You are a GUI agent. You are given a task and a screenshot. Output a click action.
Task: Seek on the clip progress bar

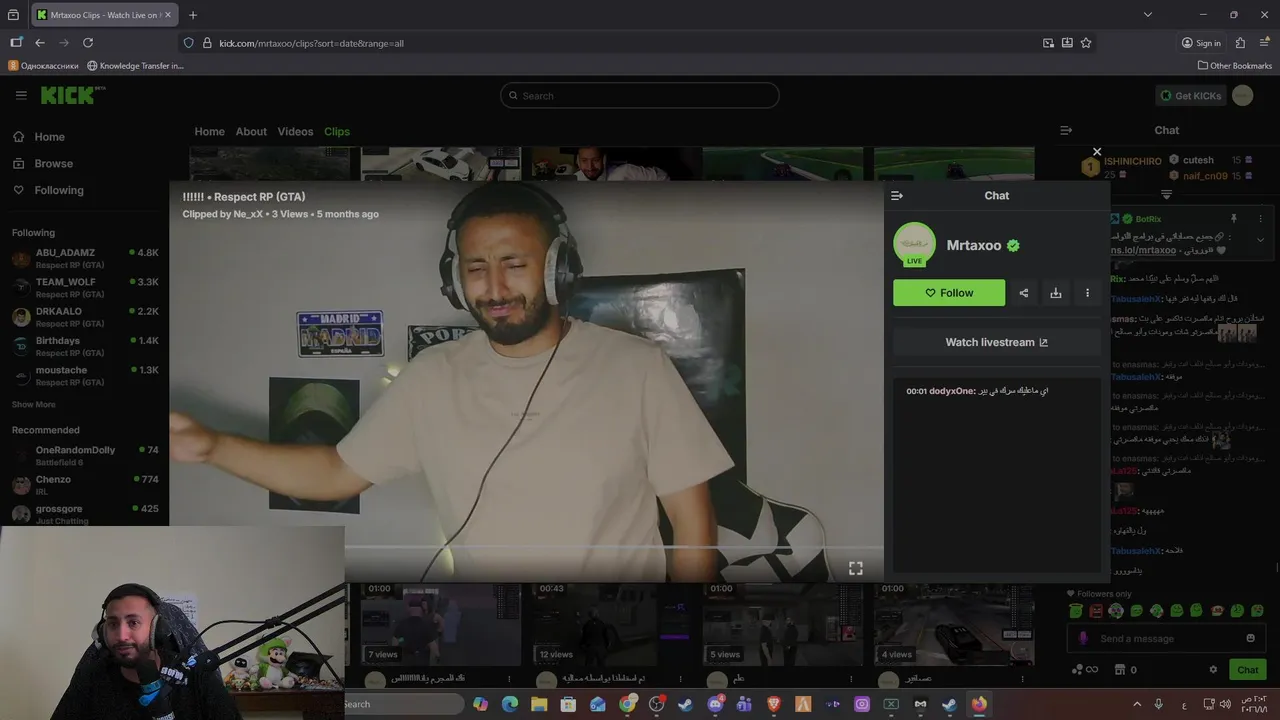(526, 547)
